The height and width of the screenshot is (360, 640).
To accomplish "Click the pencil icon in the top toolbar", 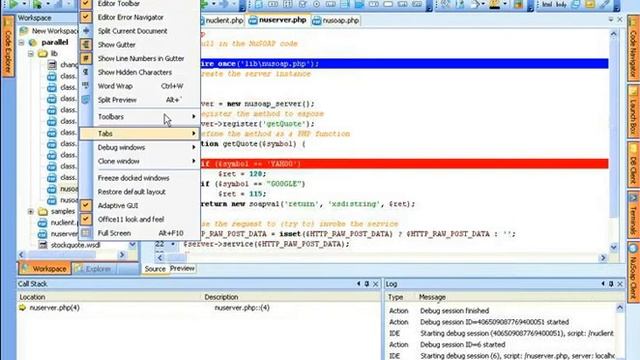I will pos(604,4).
